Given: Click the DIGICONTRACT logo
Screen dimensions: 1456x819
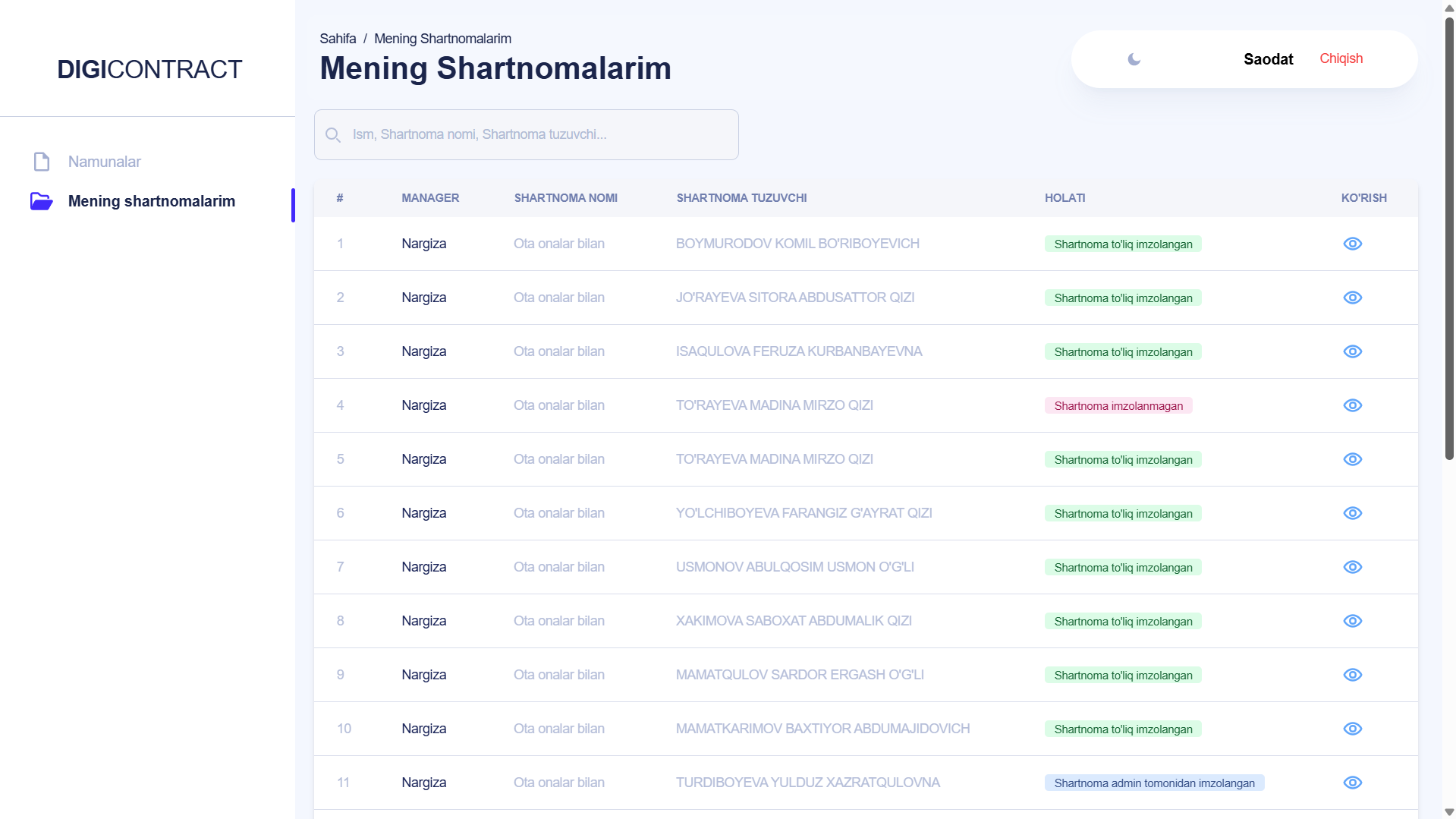Looking at the screenshot, I should pos(149,69).
